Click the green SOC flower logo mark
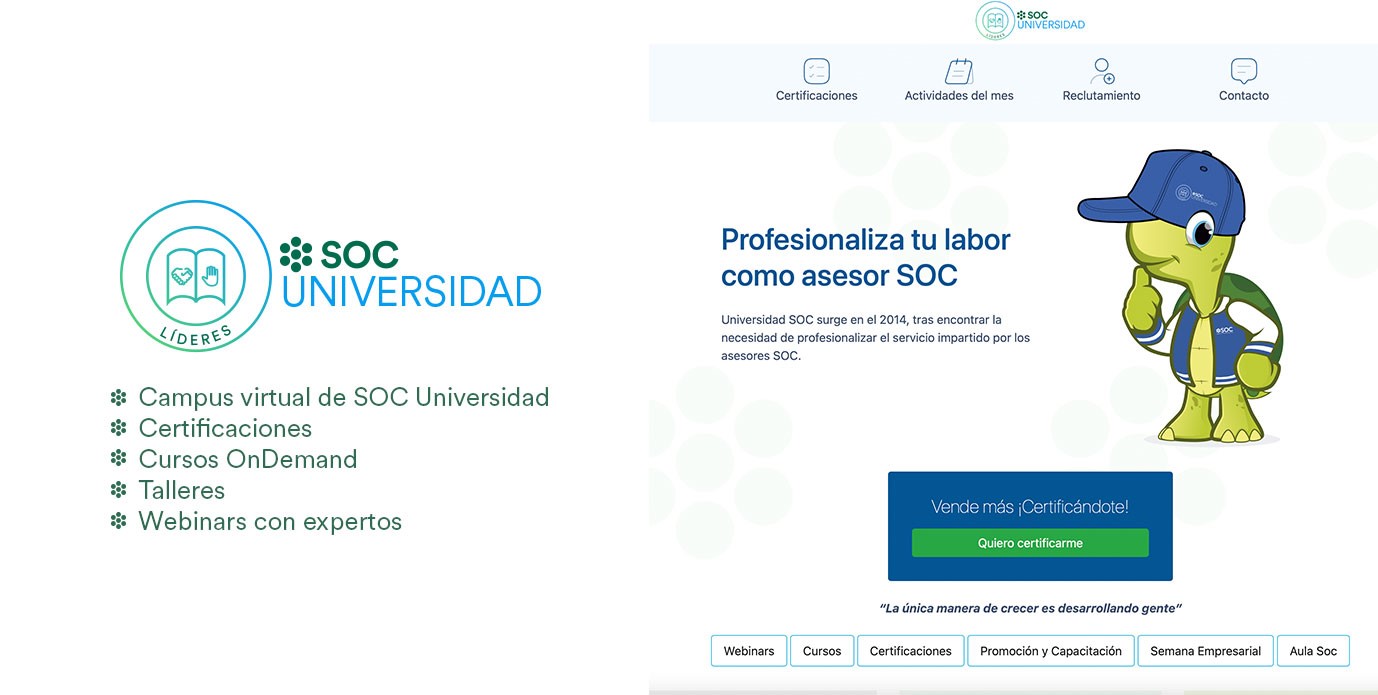The image size is (1378, 695). (x=296, y=254)
